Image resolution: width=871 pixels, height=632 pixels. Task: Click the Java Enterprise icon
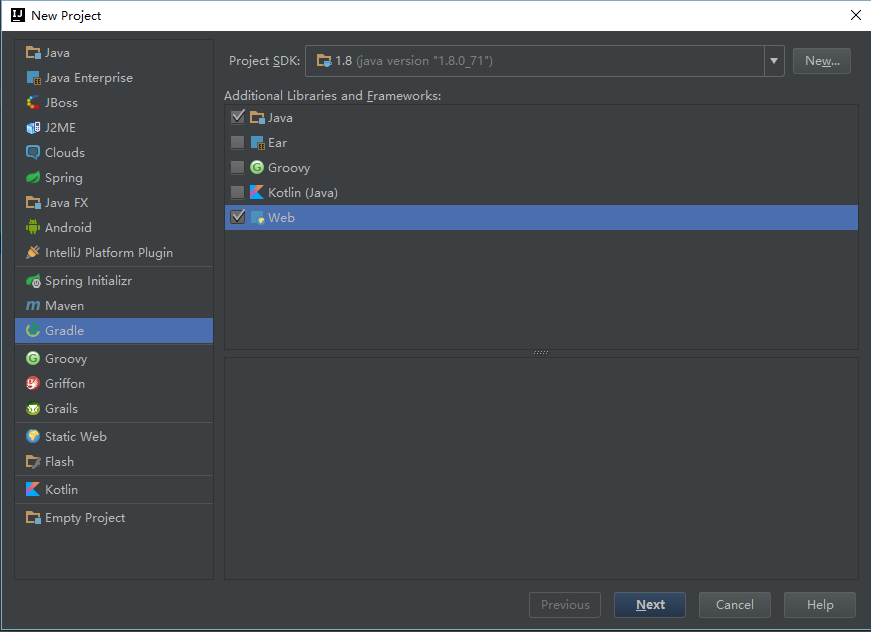[x=33, y=78]
